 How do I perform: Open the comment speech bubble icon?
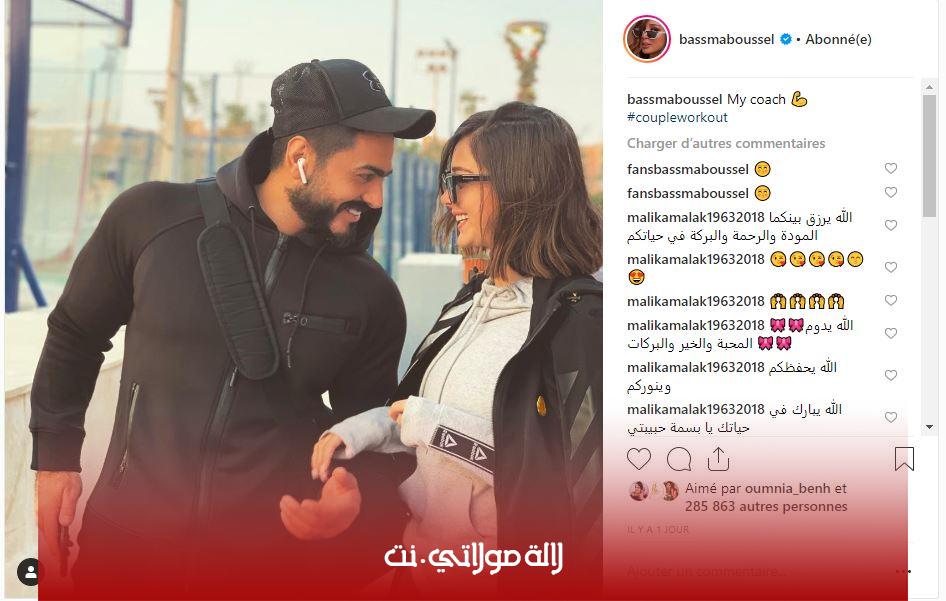click(x=679, y=460)
